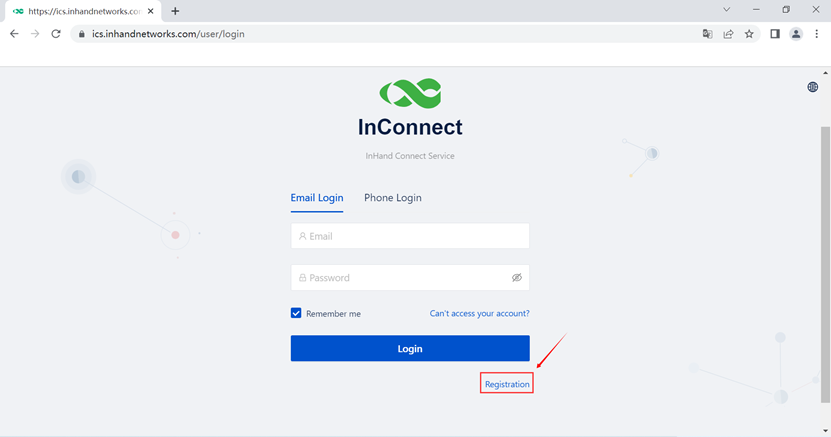Open the tab search dropdown arrow
This screenshot has width=831, height=437.
727,10
